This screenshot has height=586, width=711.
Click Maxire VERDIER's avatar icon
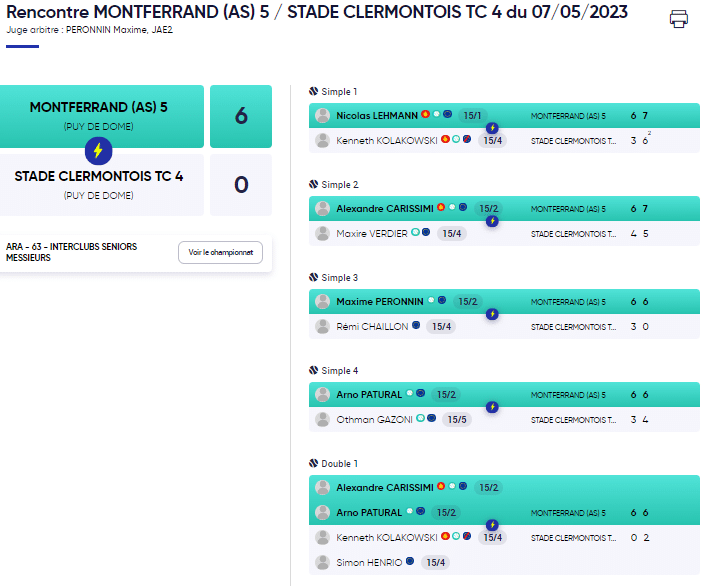pos(322,234)
